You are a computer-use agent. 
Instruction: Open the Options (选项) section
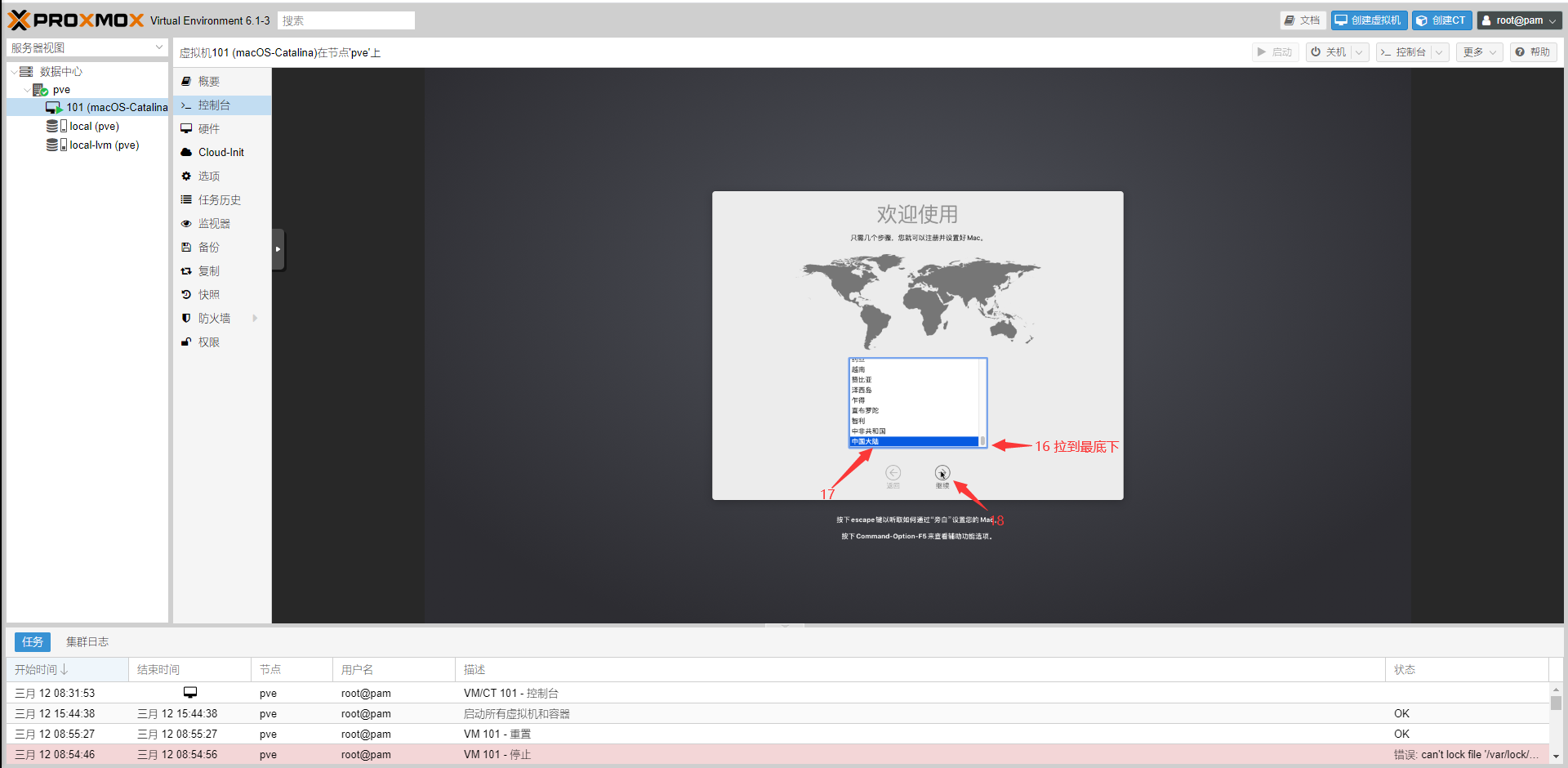pyautogui.click(x=209, y=176)
